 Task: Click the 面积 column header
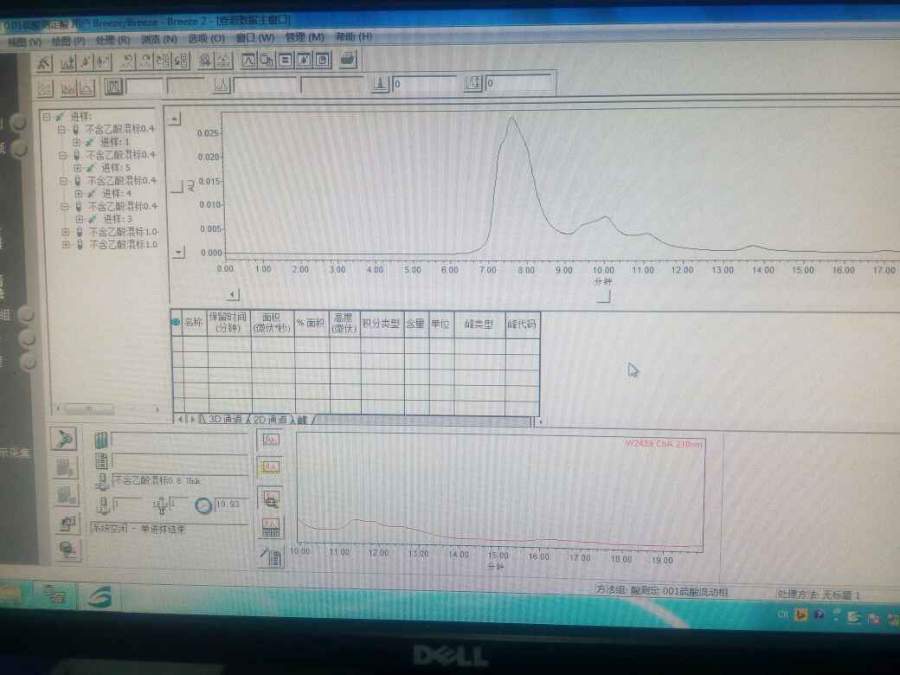(273, 323)
